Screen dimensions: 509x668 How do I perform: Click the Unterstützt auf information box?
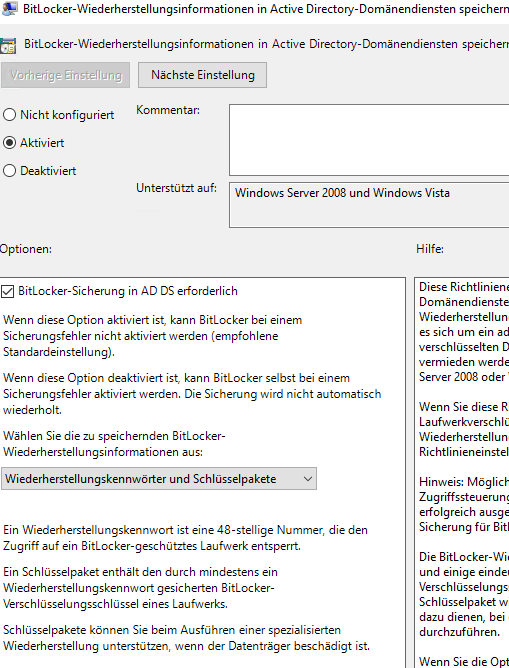[369, 205]
